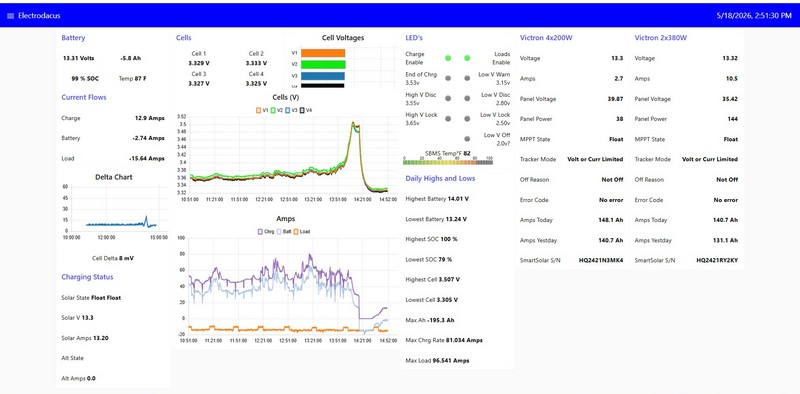The image size is (800, 394).
Task: Click the Electrodacus title in the header
Action: coord(39,16)
